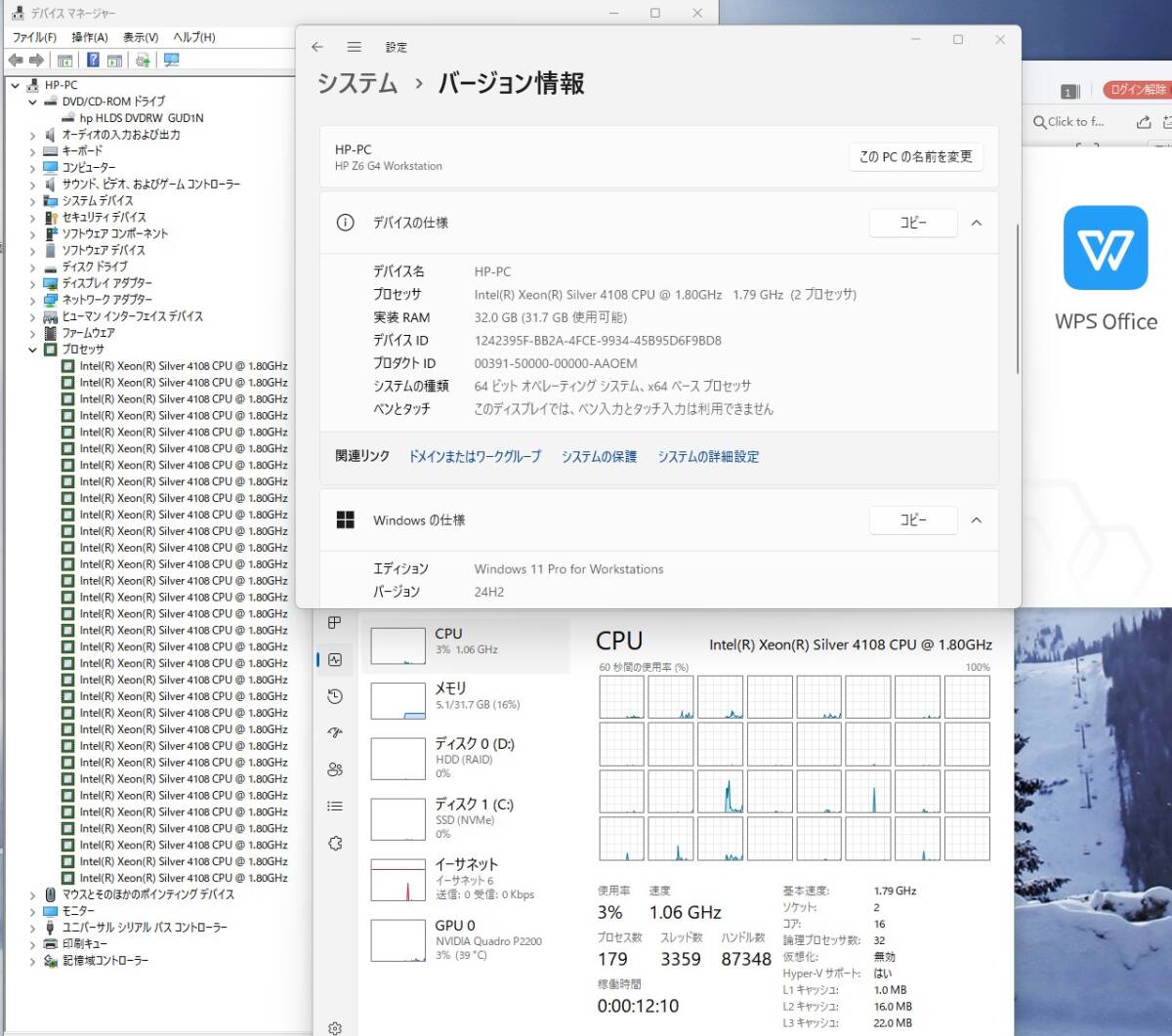The image size is (1172, 1036).
Task: Select イーサネット performance entry
Action: (x=466, y=879)
